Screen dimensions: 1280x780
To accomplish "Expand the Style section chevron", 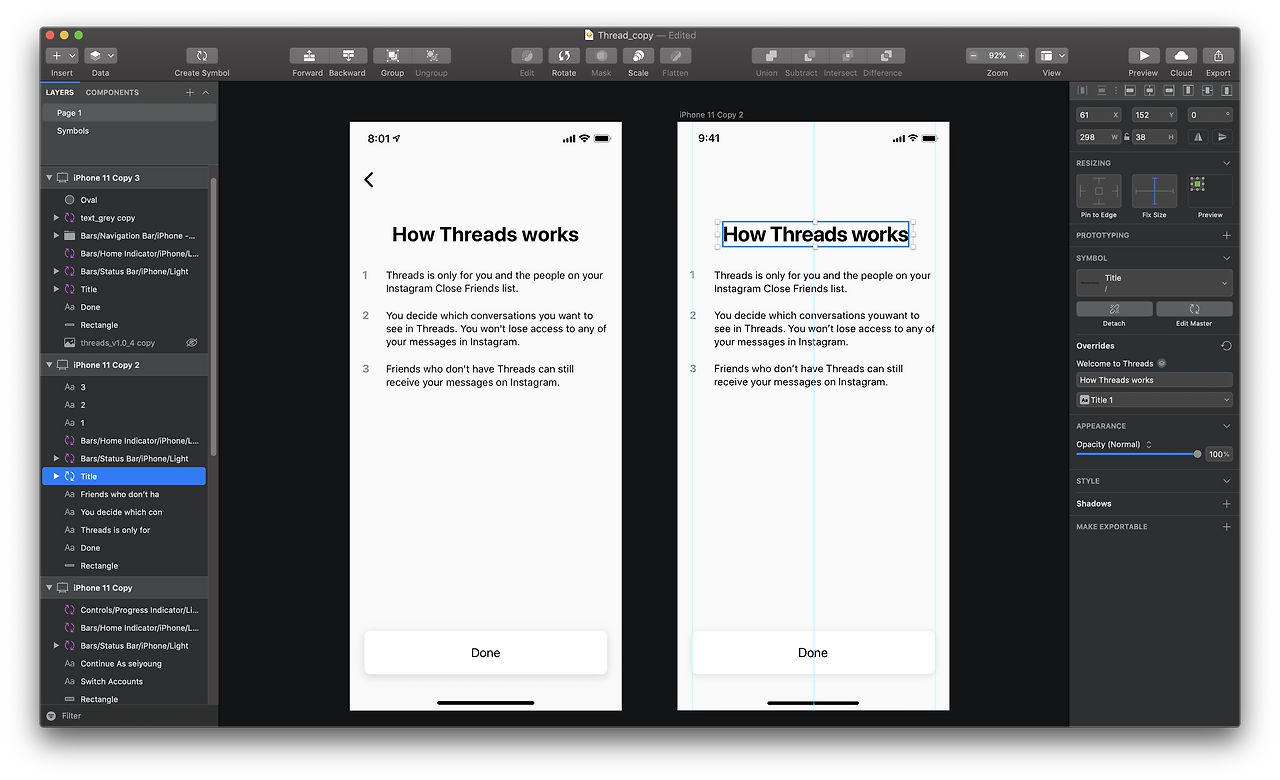I will click(x=1227, y=481).
